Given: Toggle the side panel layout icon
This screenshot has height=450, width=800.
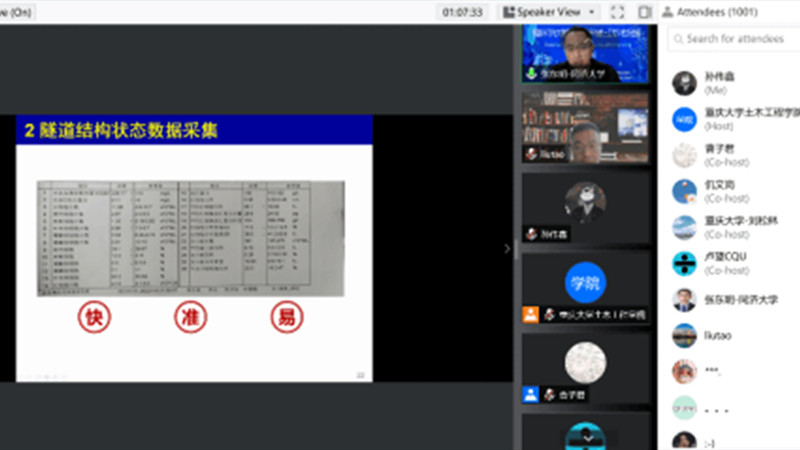Looking at the screenshot, I should tap(645, 12).
